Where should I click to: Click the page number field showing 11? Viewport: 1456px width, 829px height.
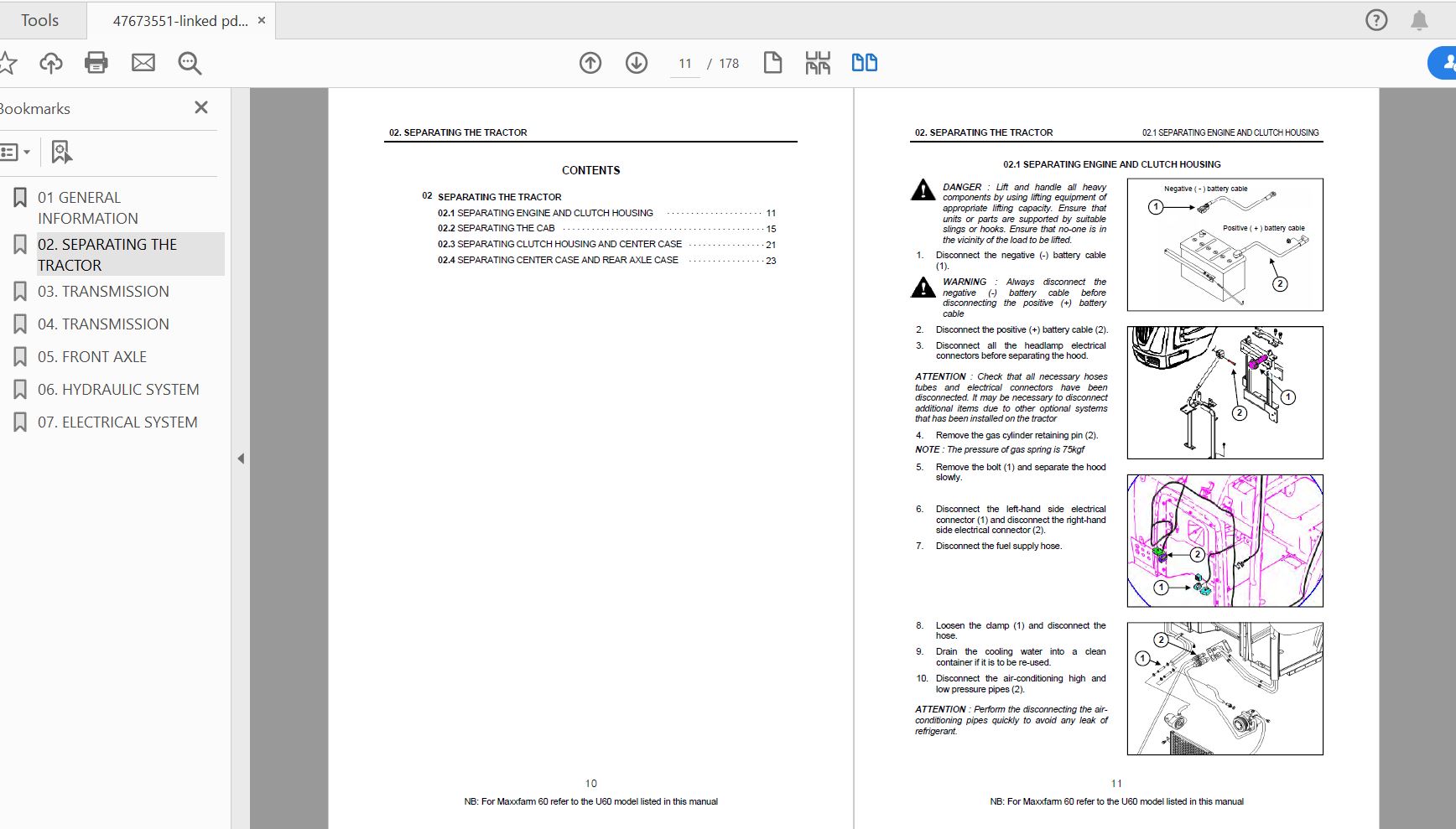684,64
